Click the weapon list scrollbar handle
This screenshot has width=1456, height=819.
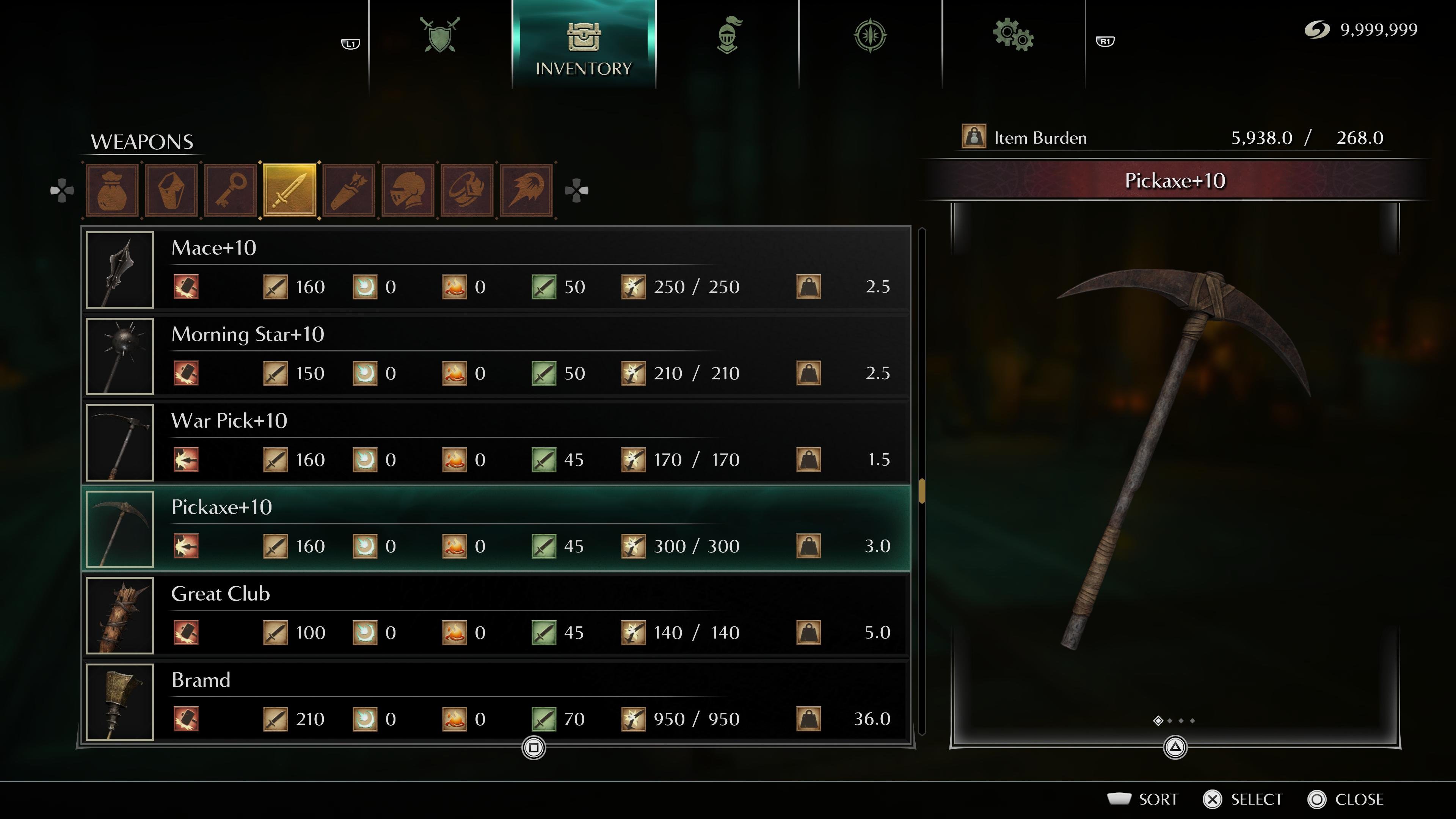[x=922, y=491]
